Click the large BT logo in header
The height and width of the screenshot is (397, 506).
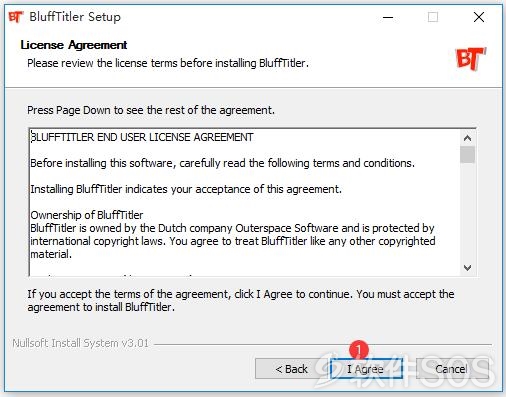[x=470, y=58]
